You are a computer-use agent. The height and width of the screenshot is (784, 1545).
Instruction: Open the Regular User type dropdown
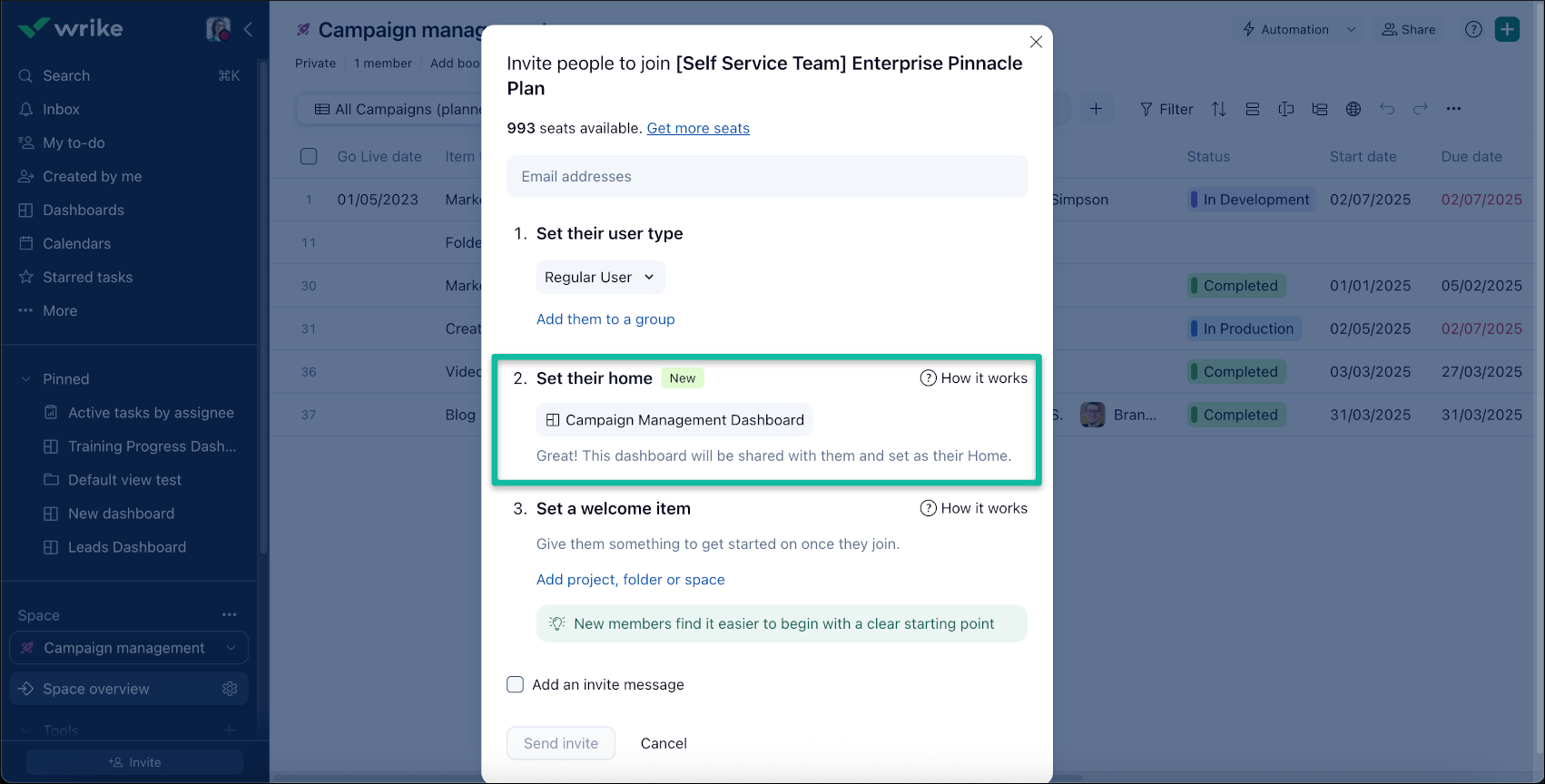600,277
